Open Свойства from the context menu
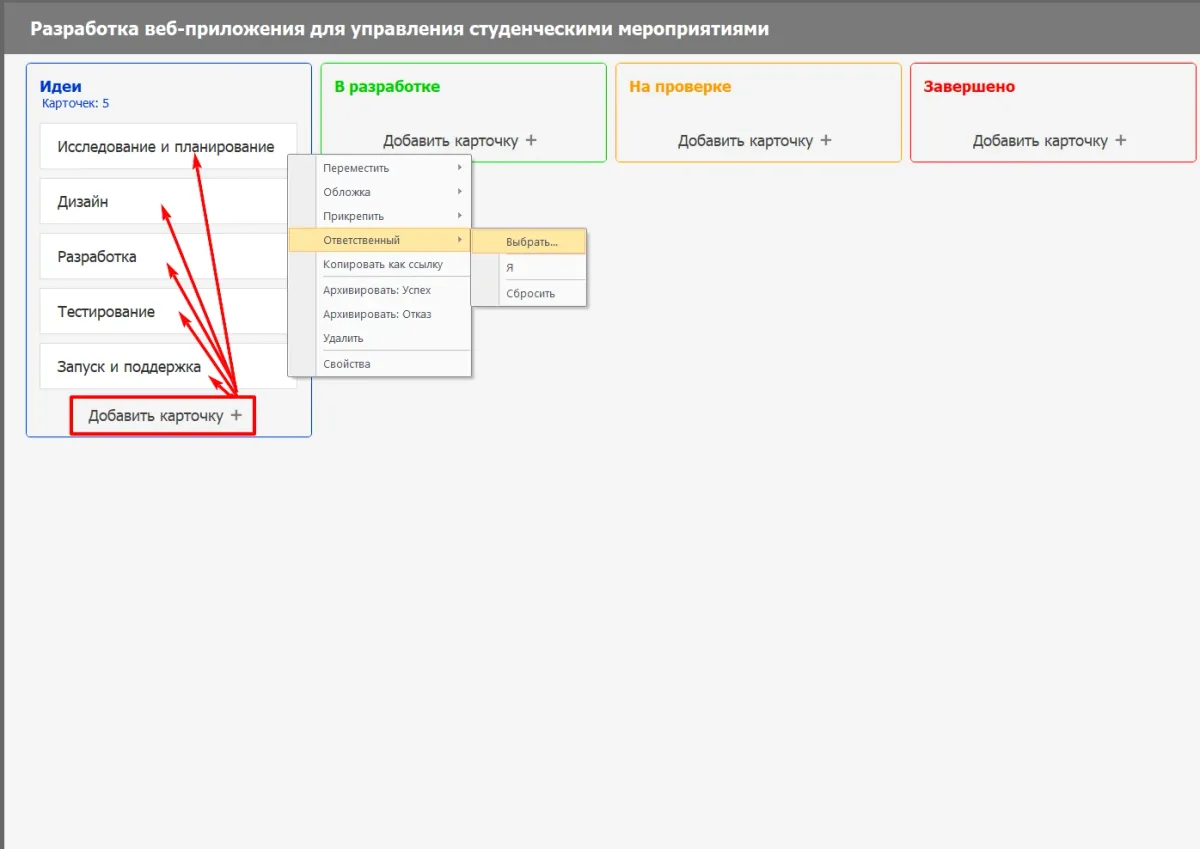The width and height of the screenshot is (1200, 849). pyautogui.click(x=347, y=364)
